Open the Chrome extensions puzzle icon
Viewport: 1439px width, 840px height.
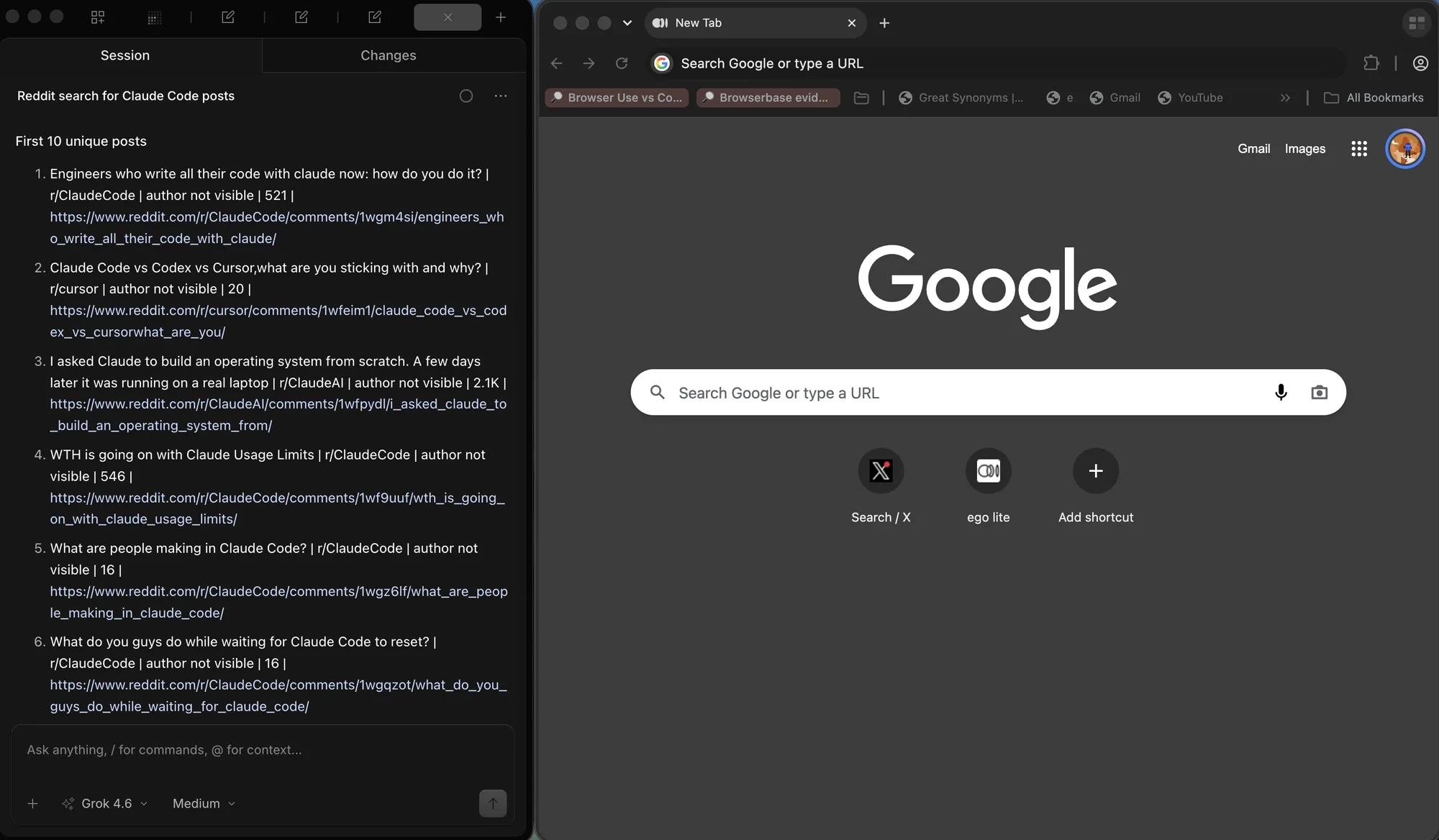coord(1371,63)
